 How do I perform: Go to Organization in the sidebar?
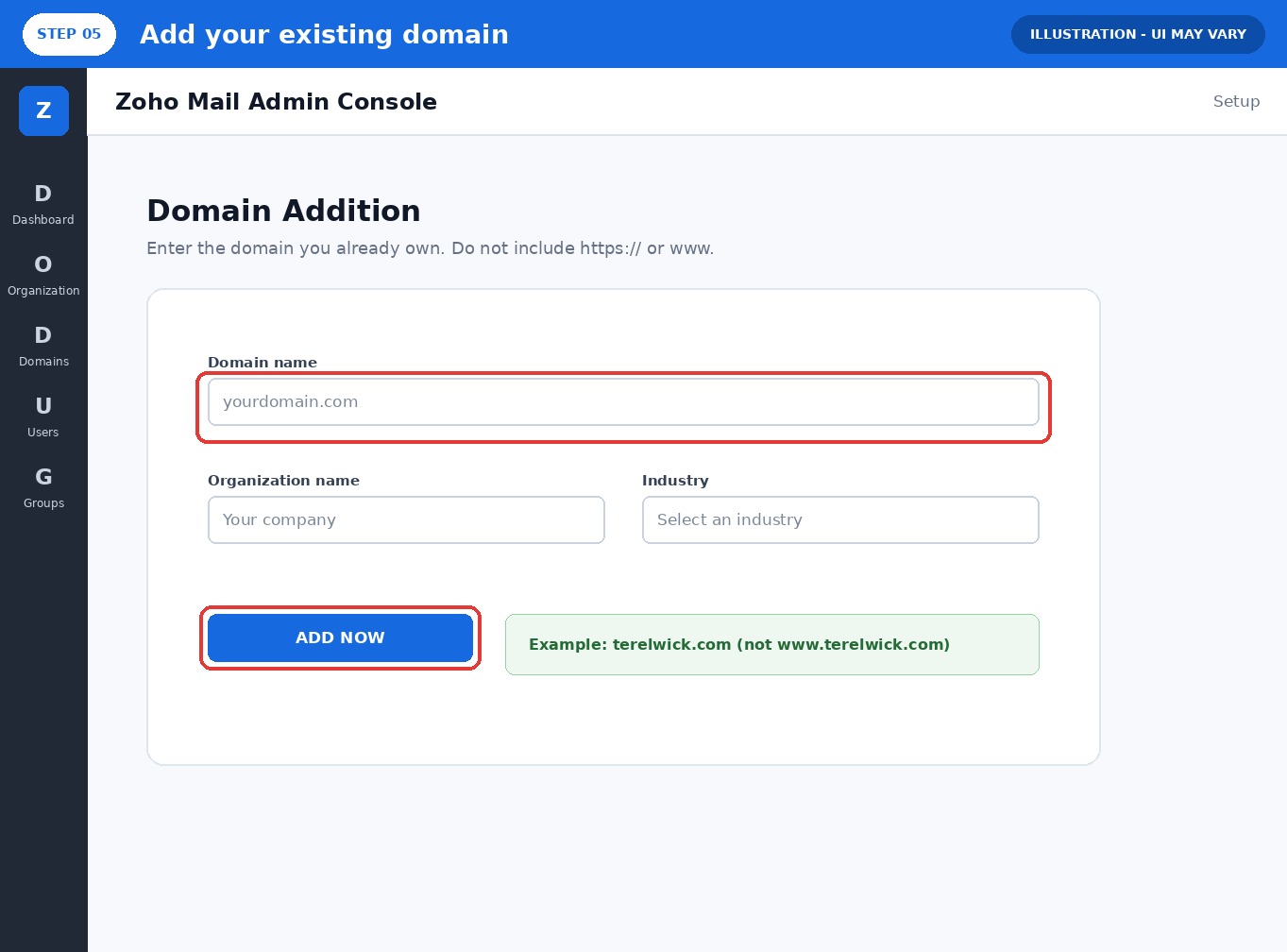43,275
